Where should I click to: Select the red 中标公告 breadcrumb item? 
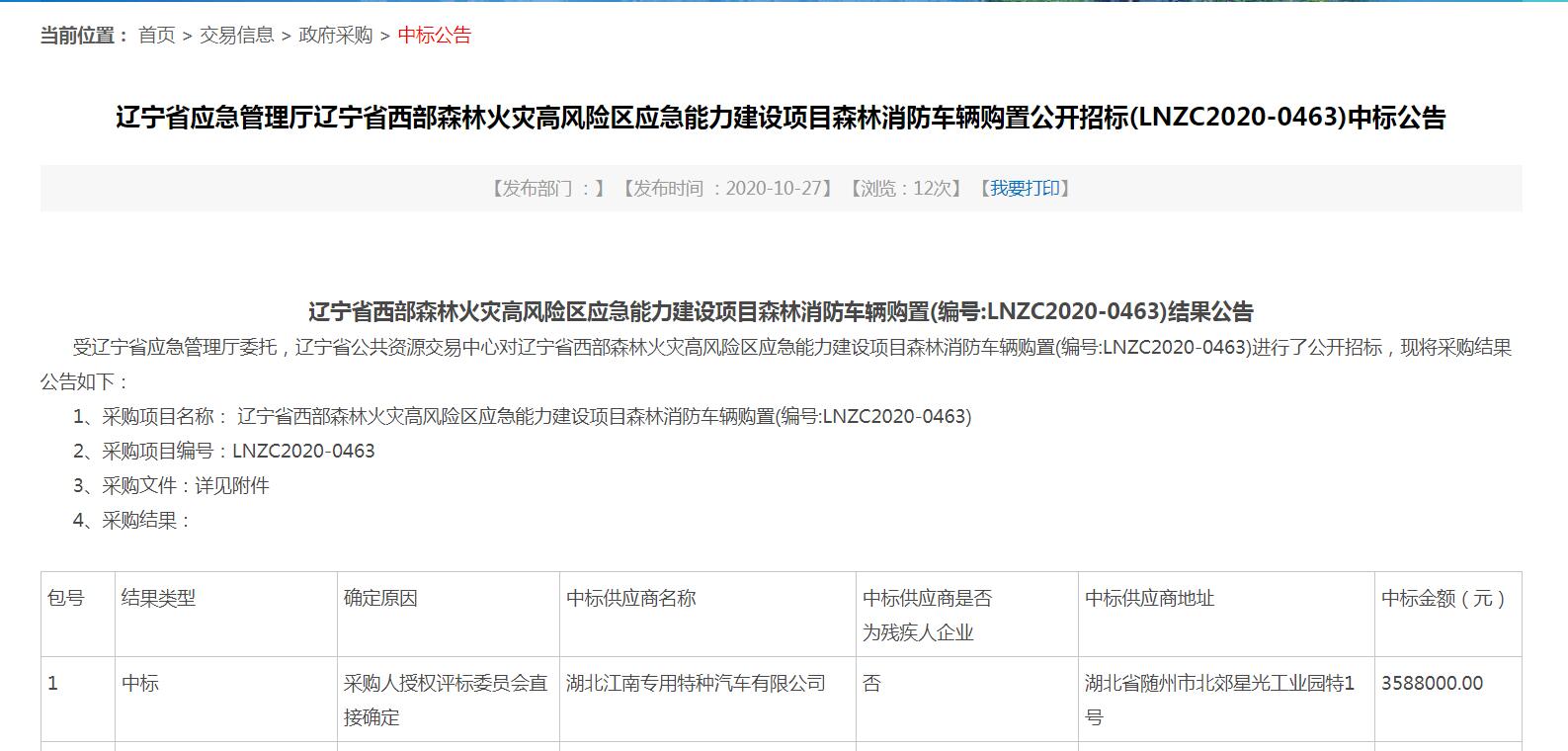click(x=434, y=36)
